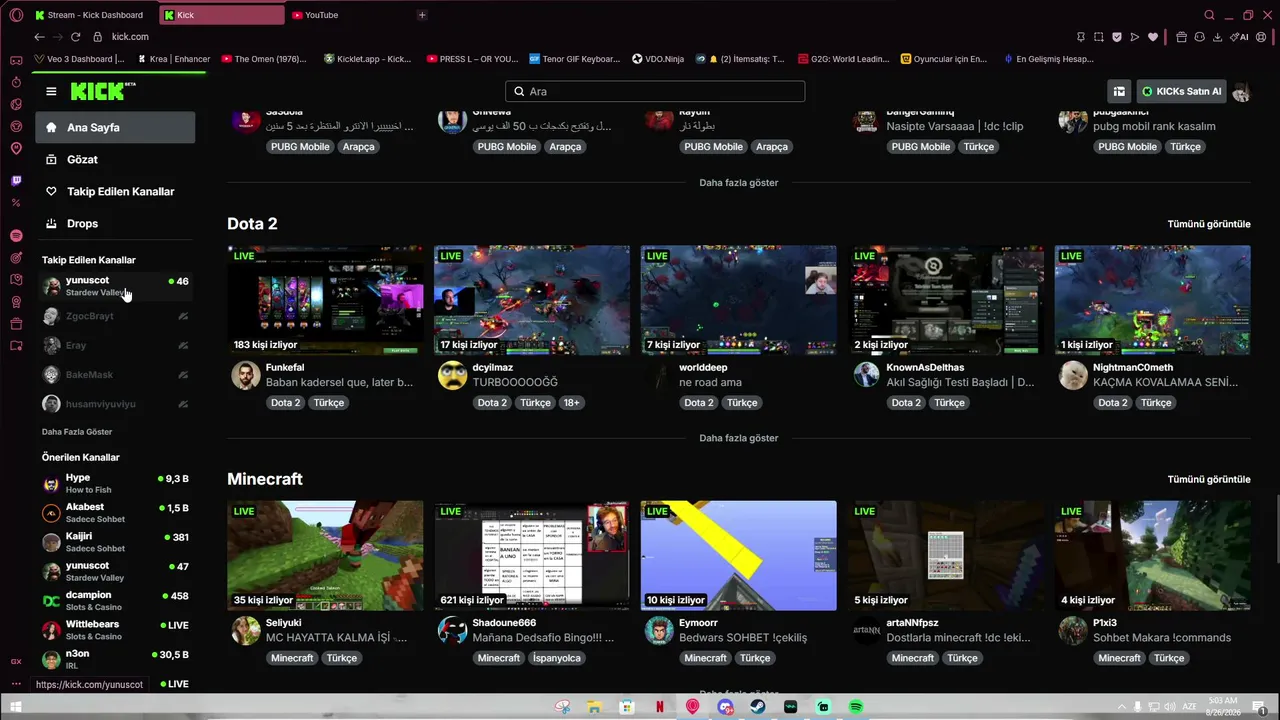The width and height of the screenshot is (1280, 720).
Task: Open Akabest channel in recommended list
Action: pyautogui.click(x=115, y=513)
